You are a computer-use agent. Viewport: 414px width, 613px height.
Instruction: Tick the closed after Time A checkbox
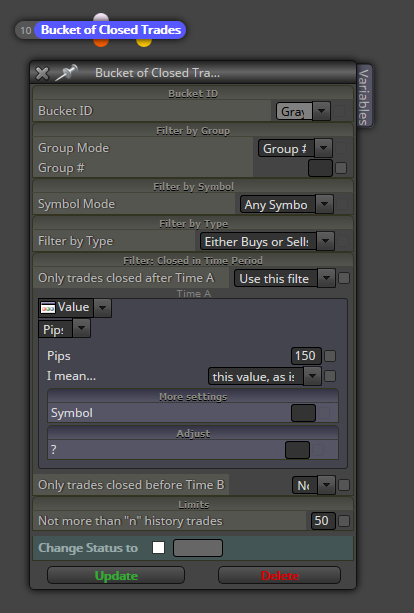point(344,278)
